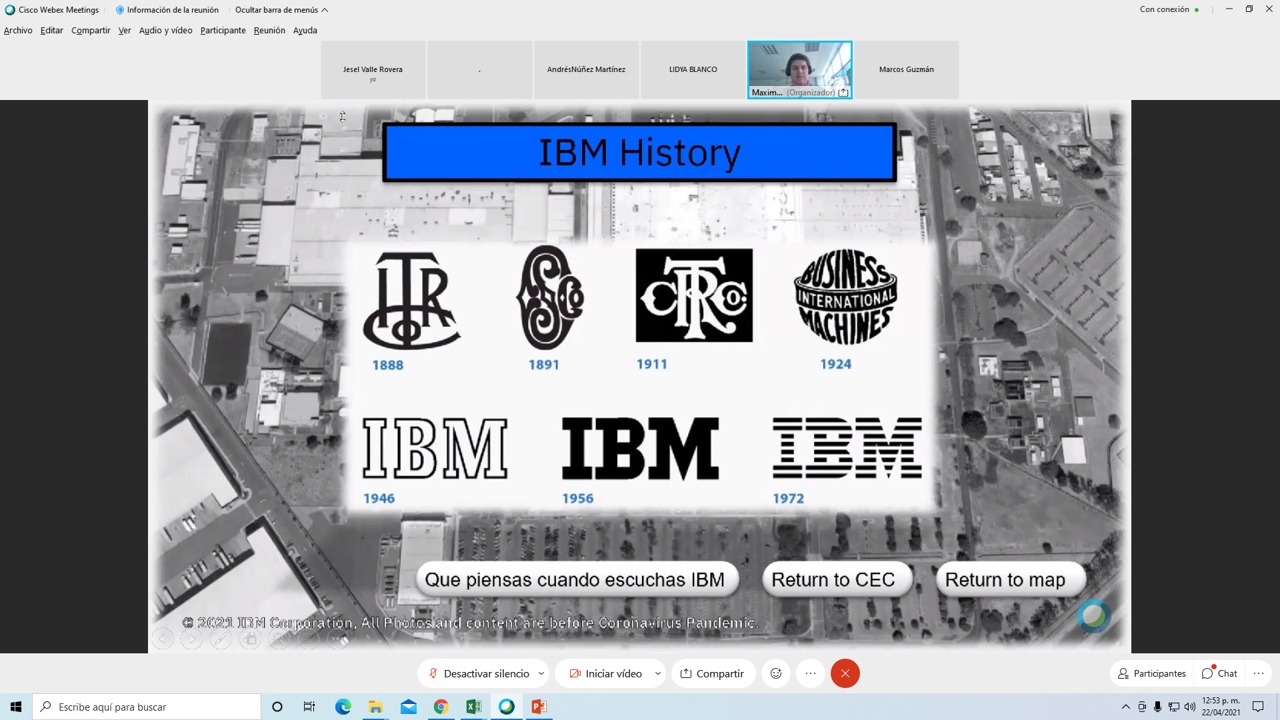Click the 1924 Business International Machines logo
The width and height of the screenshot is (1280, 720).
coord(846,297)
